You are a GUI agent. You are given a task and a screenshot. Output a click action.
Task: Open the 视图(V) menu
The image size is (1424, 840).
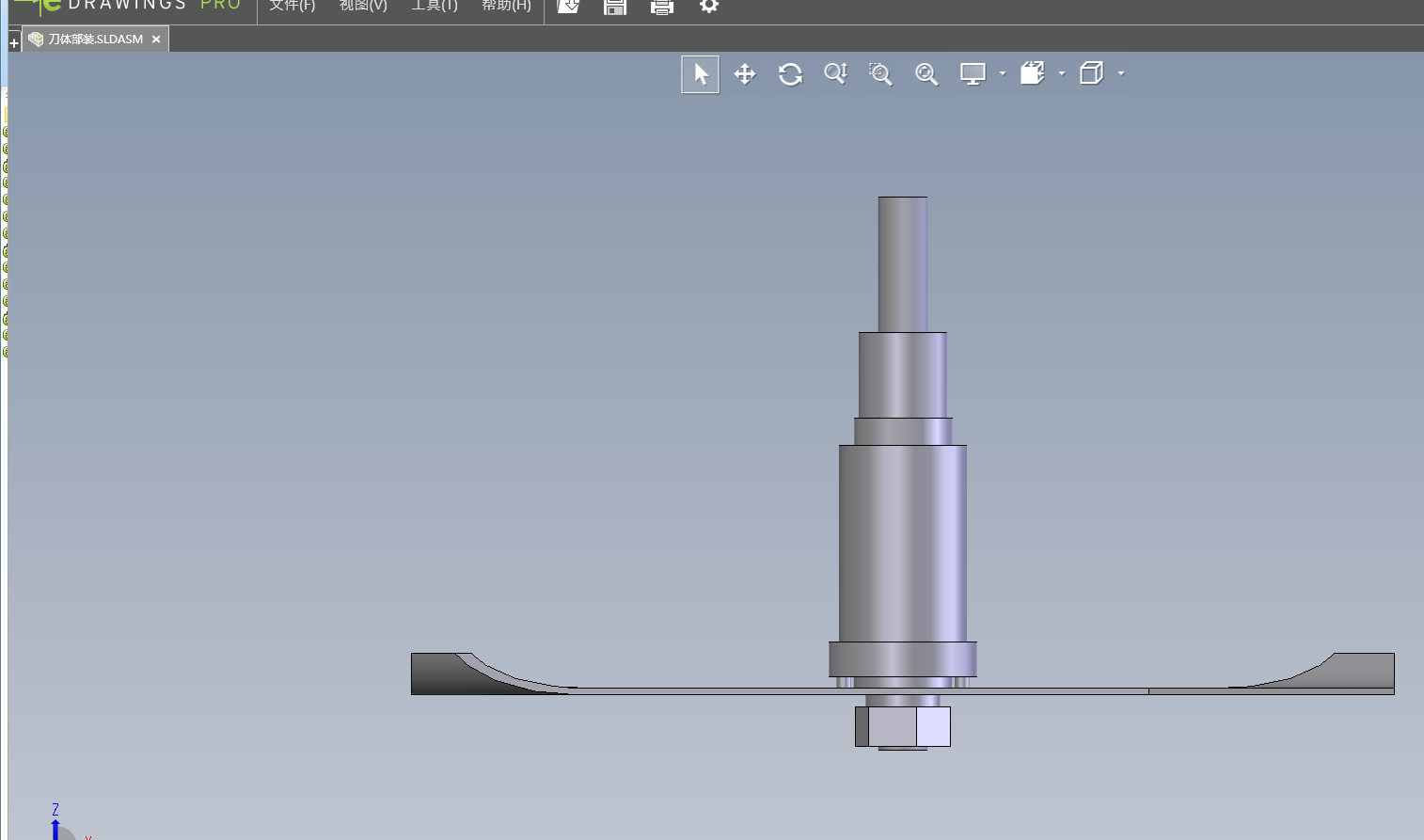coord(363,6)
